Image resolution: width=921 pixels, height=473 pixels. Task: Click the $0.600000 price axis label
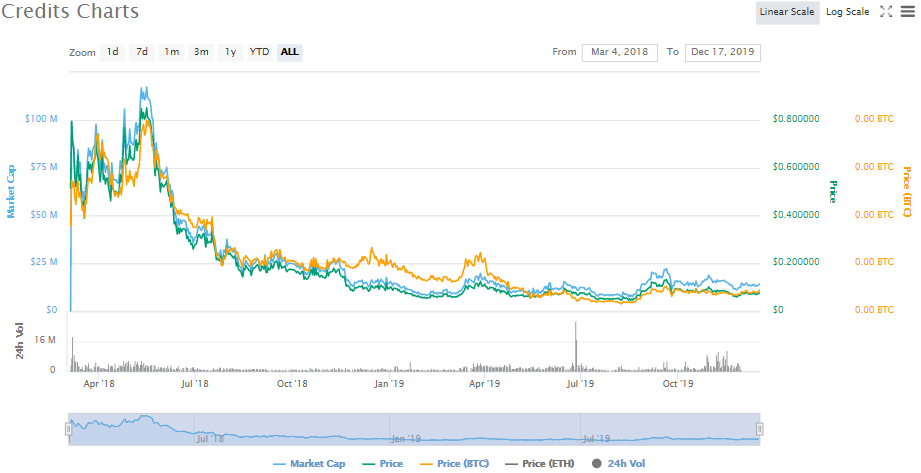pyautogui.click(x=796, y=167)
